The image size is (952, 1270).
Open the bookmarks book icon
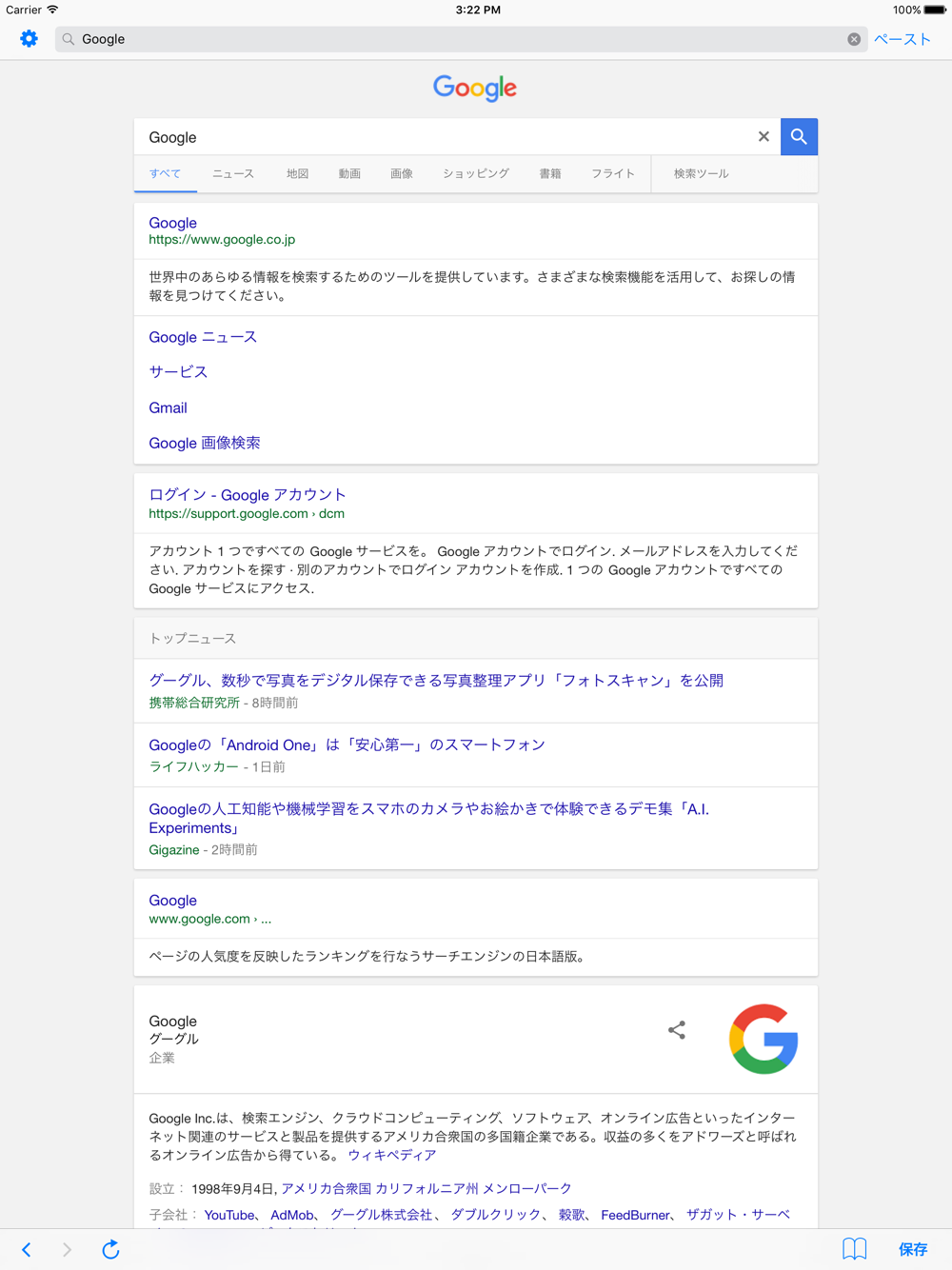[x=855, y=1249]
